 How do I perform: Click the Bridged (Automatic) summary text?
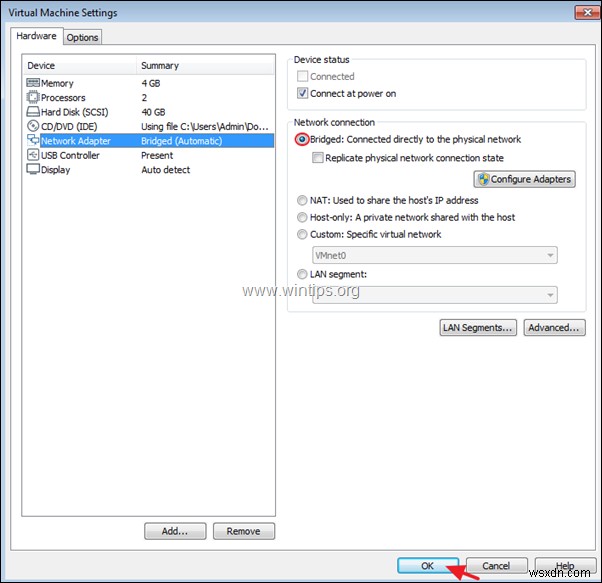182,141
